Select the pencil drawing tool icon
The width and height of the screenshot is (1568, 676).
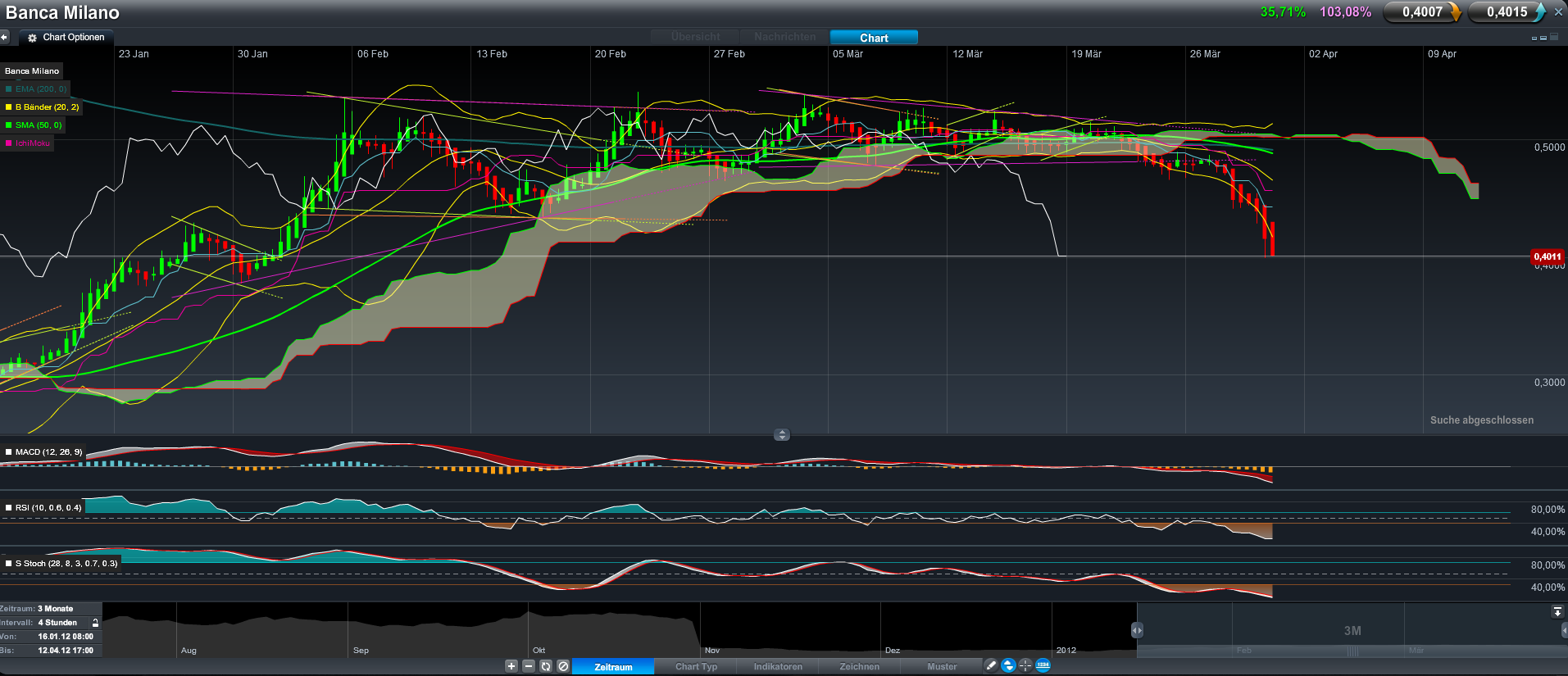(x=991, y=665)
